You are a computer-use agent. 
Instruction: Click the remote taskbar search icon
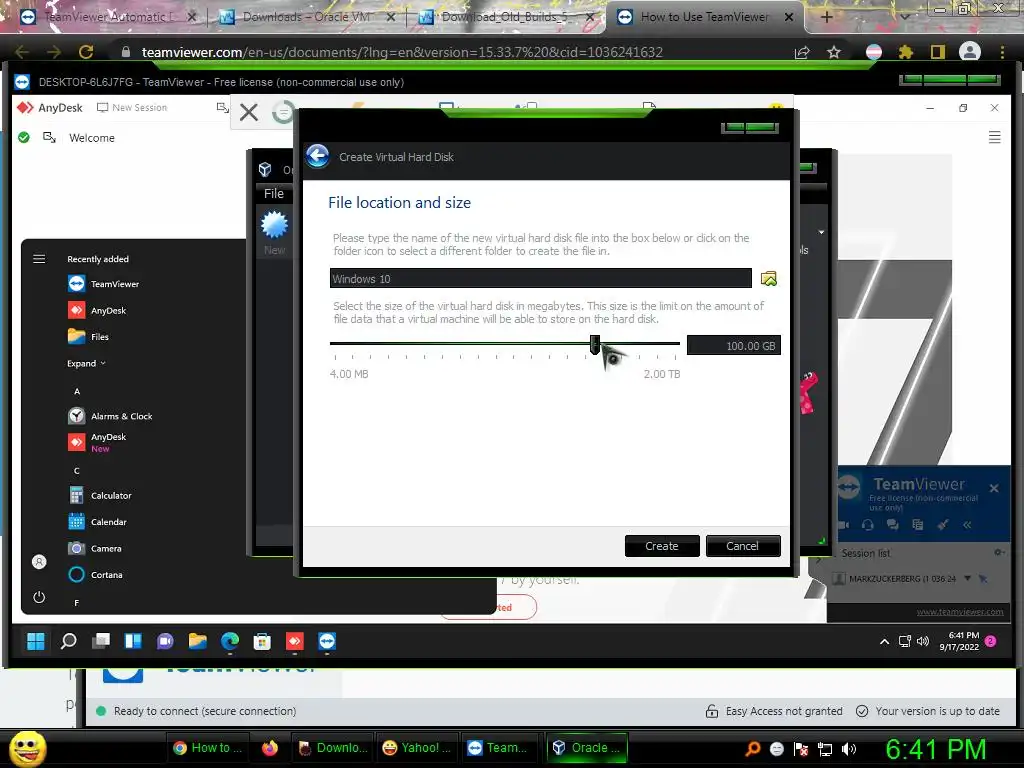click(x=68, y=641)
